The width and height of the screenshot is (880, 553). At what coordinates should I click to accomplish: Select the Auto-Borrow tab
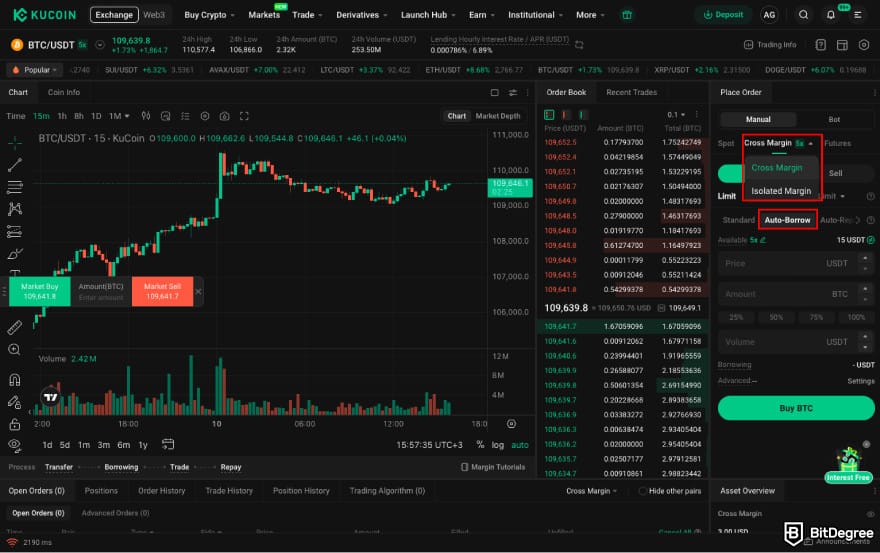787,220
